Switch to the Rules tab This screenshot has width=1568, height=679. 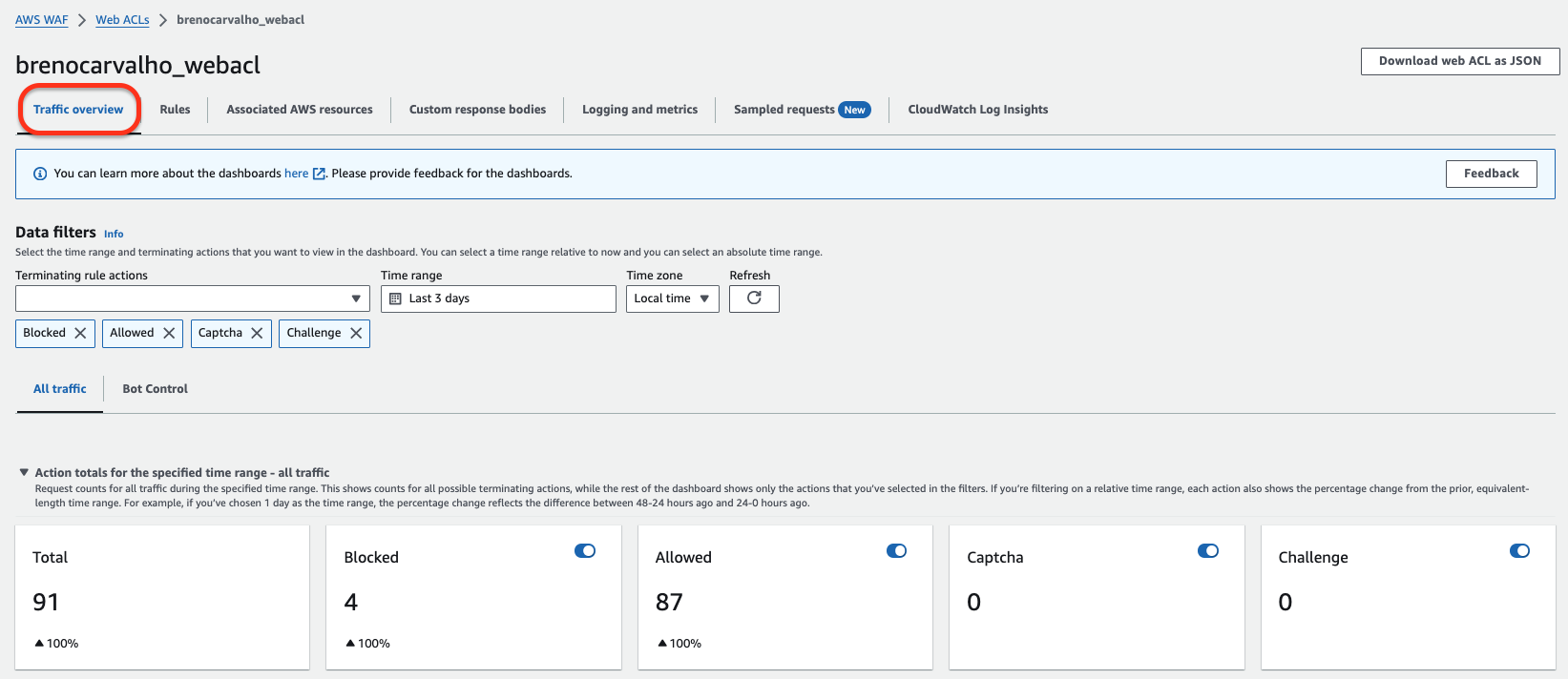pos(175,110)
